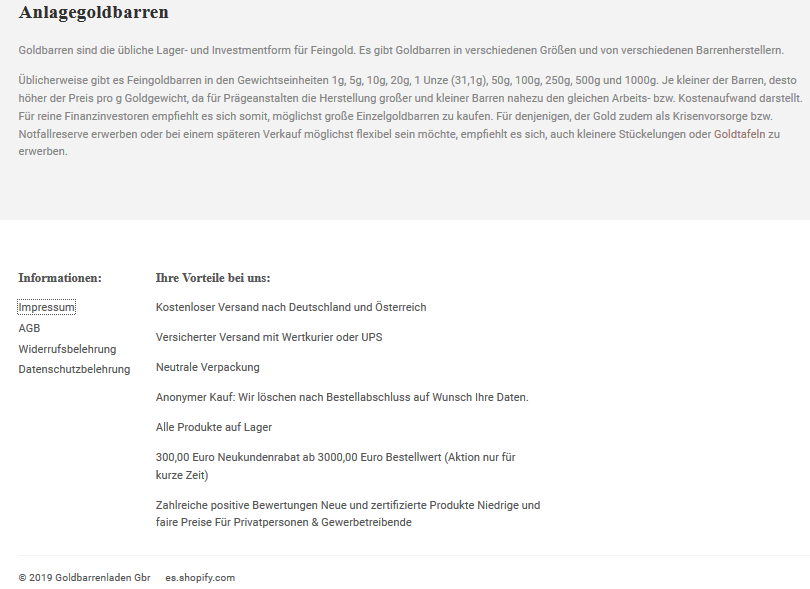The width and height of the screenshot is (810, 589).
Task: Open the Impressum link
Action: pyautogui.click(x=46, y=307)
